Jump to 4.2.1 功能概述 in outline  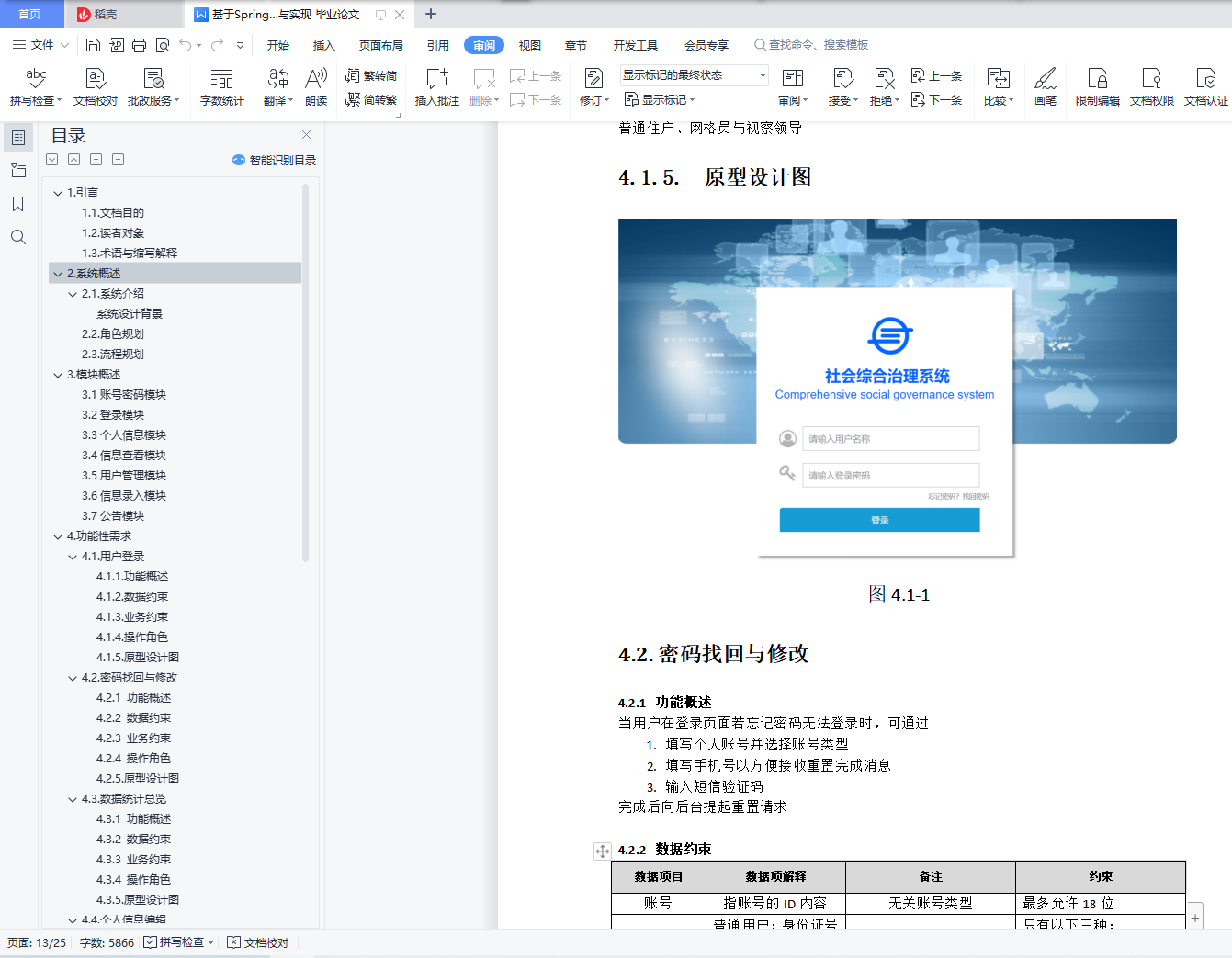pyautogui.click(x=134, y=698)
